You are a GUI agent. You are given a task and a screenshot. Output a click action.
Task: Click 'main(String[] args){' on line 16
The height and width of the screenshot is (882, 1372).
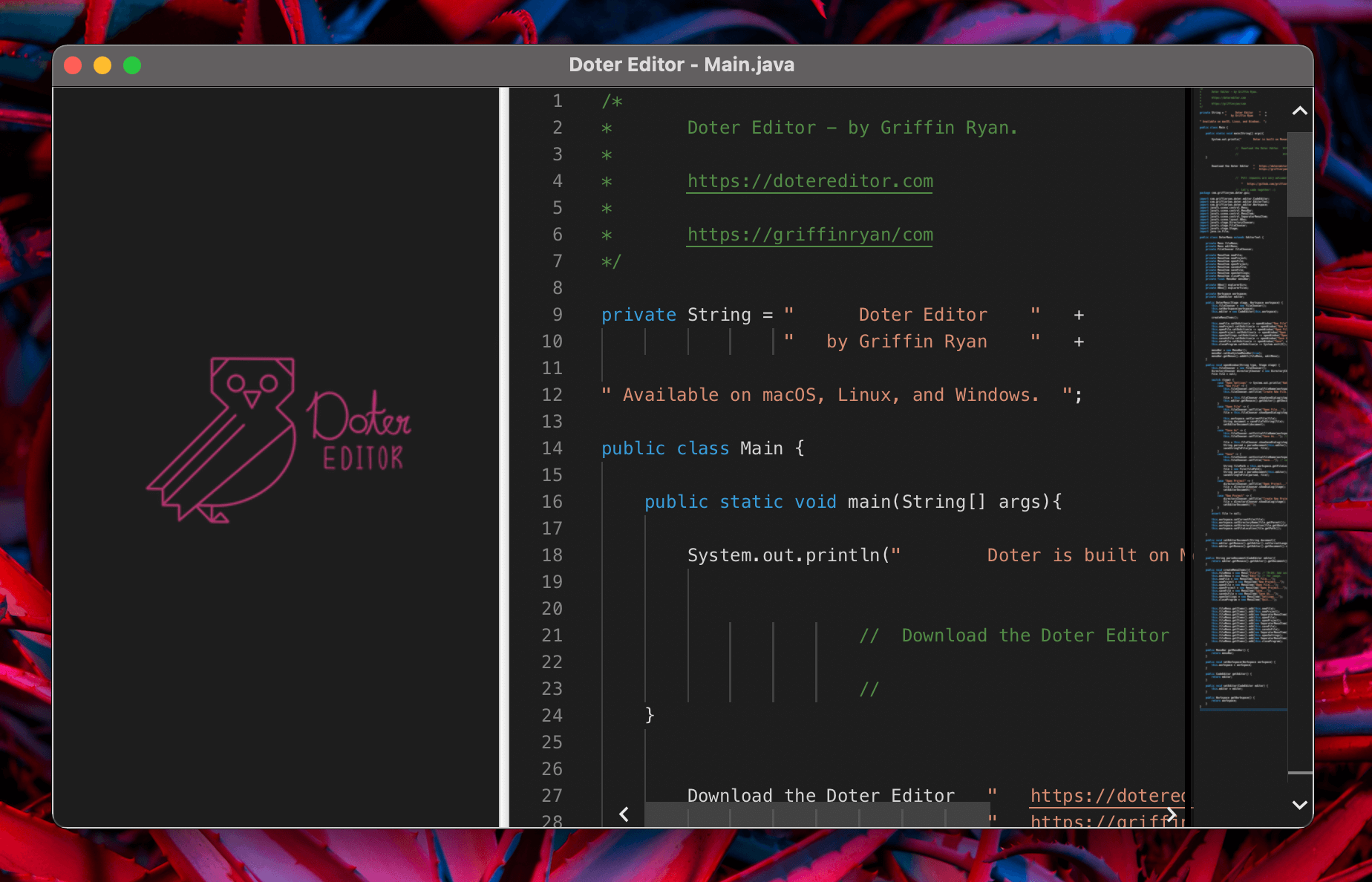click(x=955, y=502)
